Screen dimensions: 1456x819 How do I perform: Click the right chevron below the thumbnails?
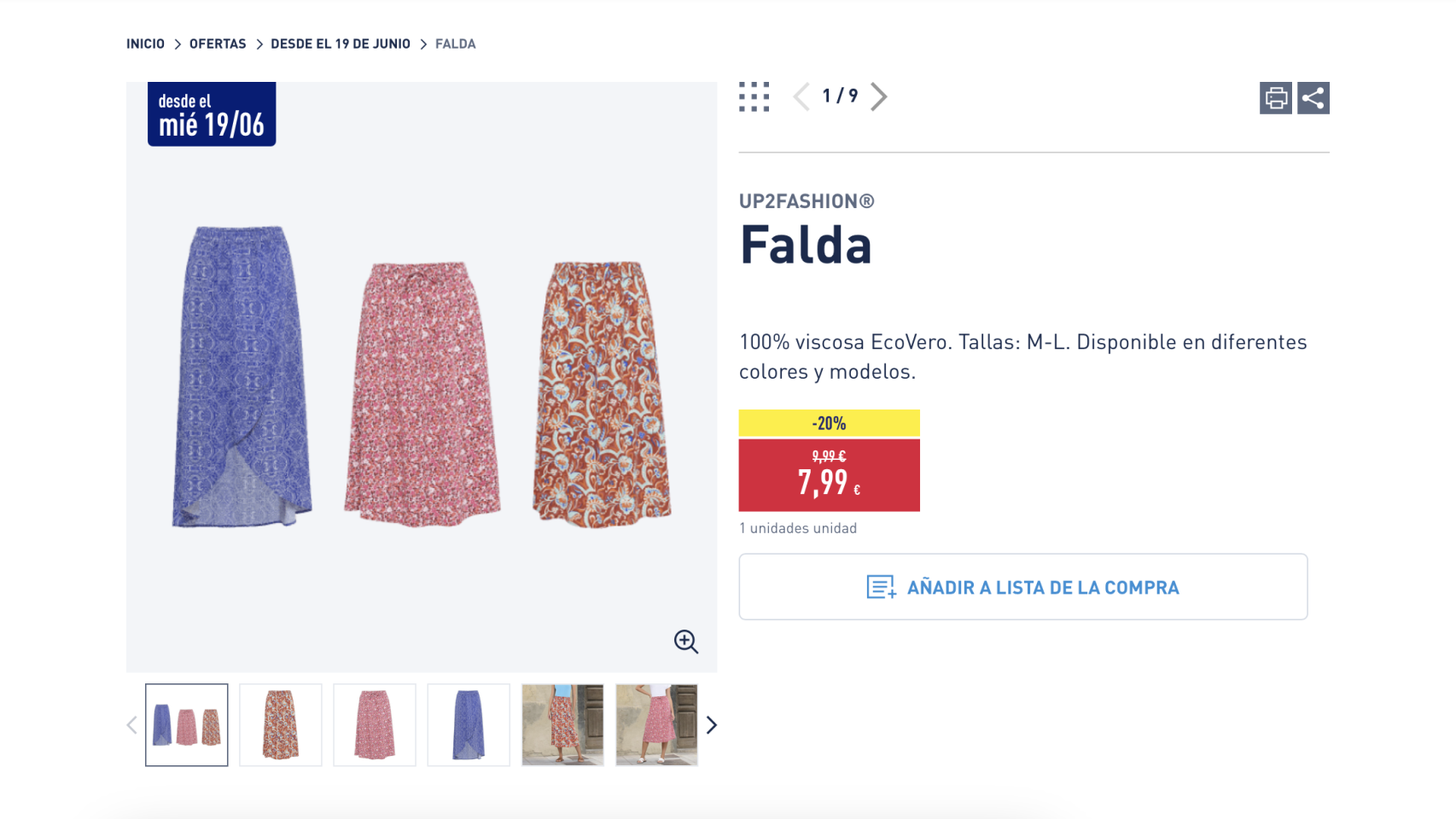(x=713, y=724)
